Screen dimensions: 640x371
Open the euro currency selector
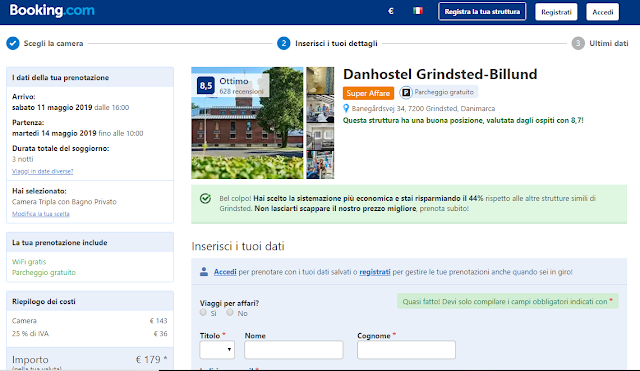click(x=391, y=11)
